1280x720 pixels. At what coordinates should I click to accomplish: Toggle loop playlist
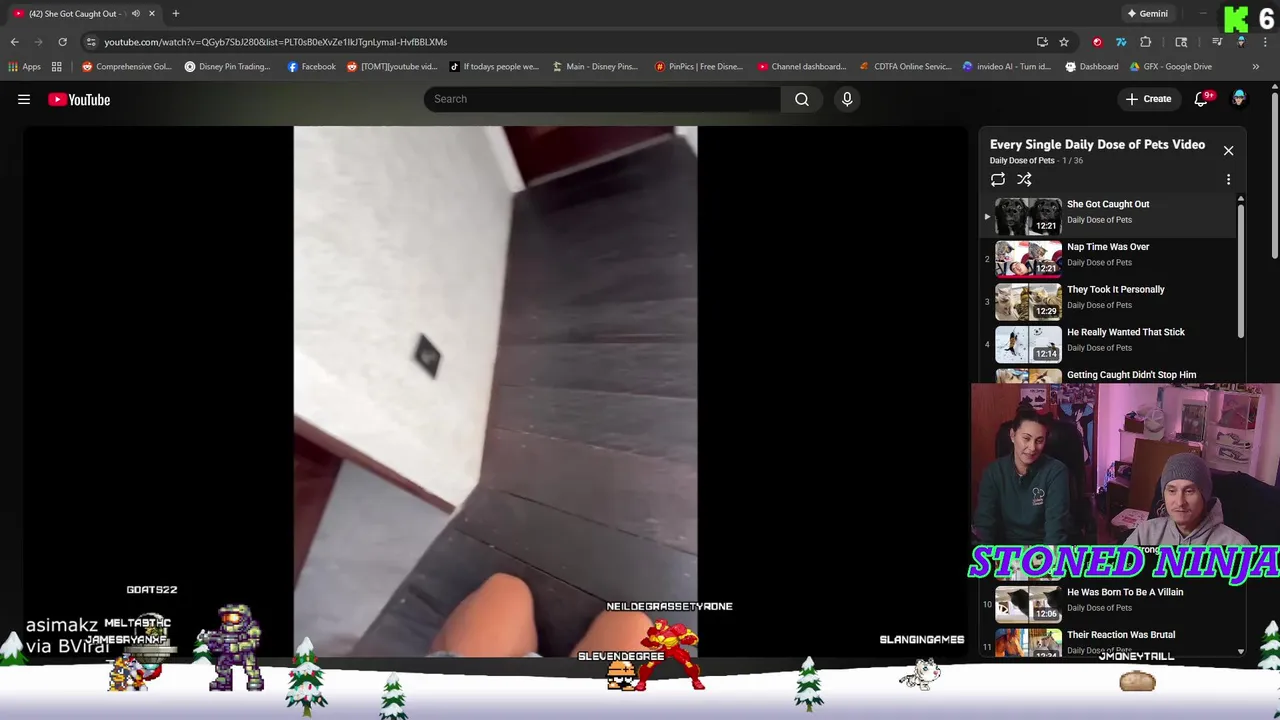tap(998, 180)
